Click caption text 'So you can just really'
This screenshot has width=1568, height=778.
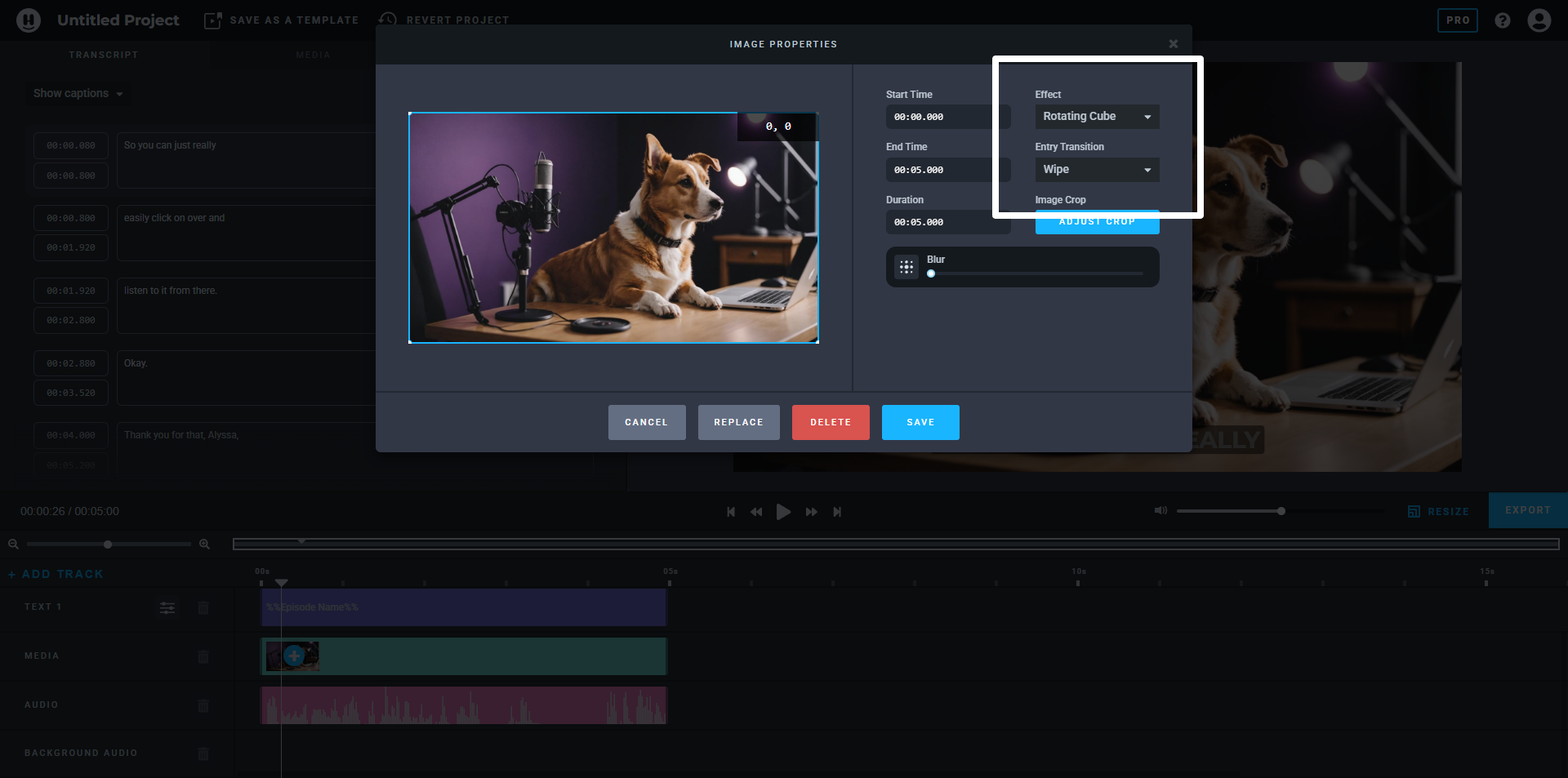coord(170,145)
